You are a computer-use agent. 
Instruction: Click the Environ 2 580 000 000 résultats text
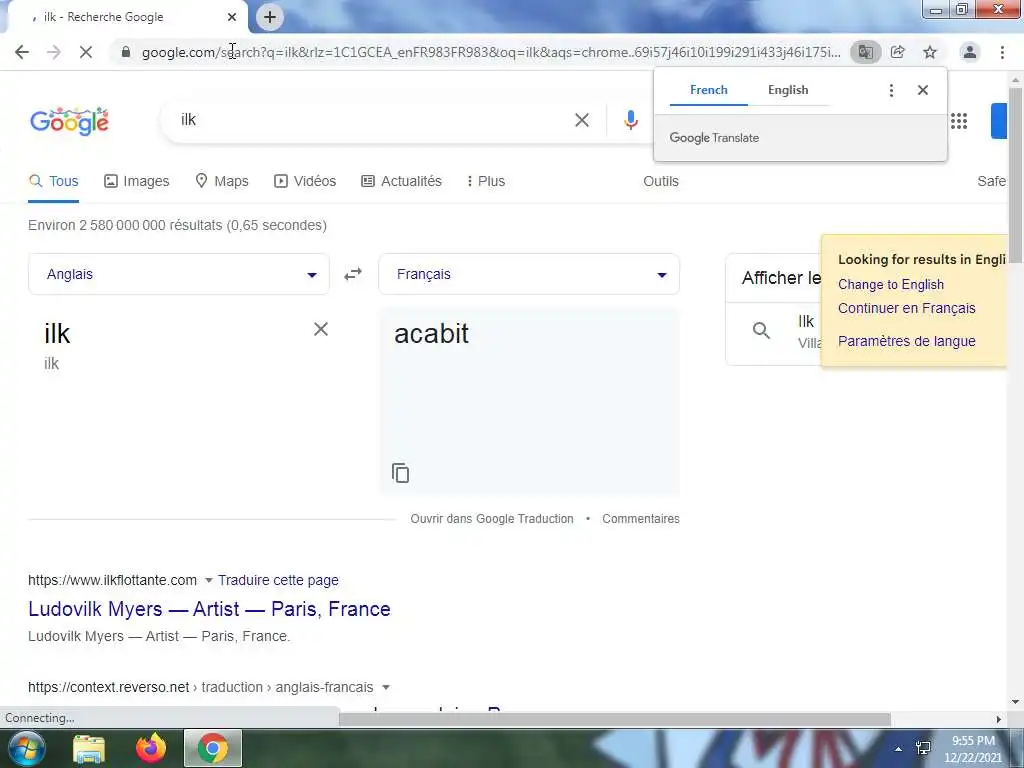(x=178, y=225)
